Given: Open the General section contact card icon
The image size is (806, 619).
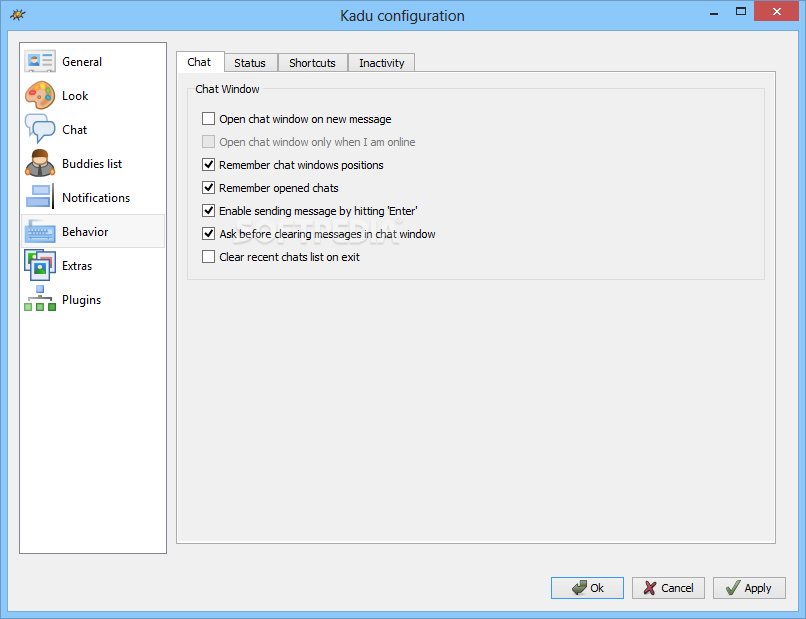Looking at the screenshot, I should tap(40, 61).
